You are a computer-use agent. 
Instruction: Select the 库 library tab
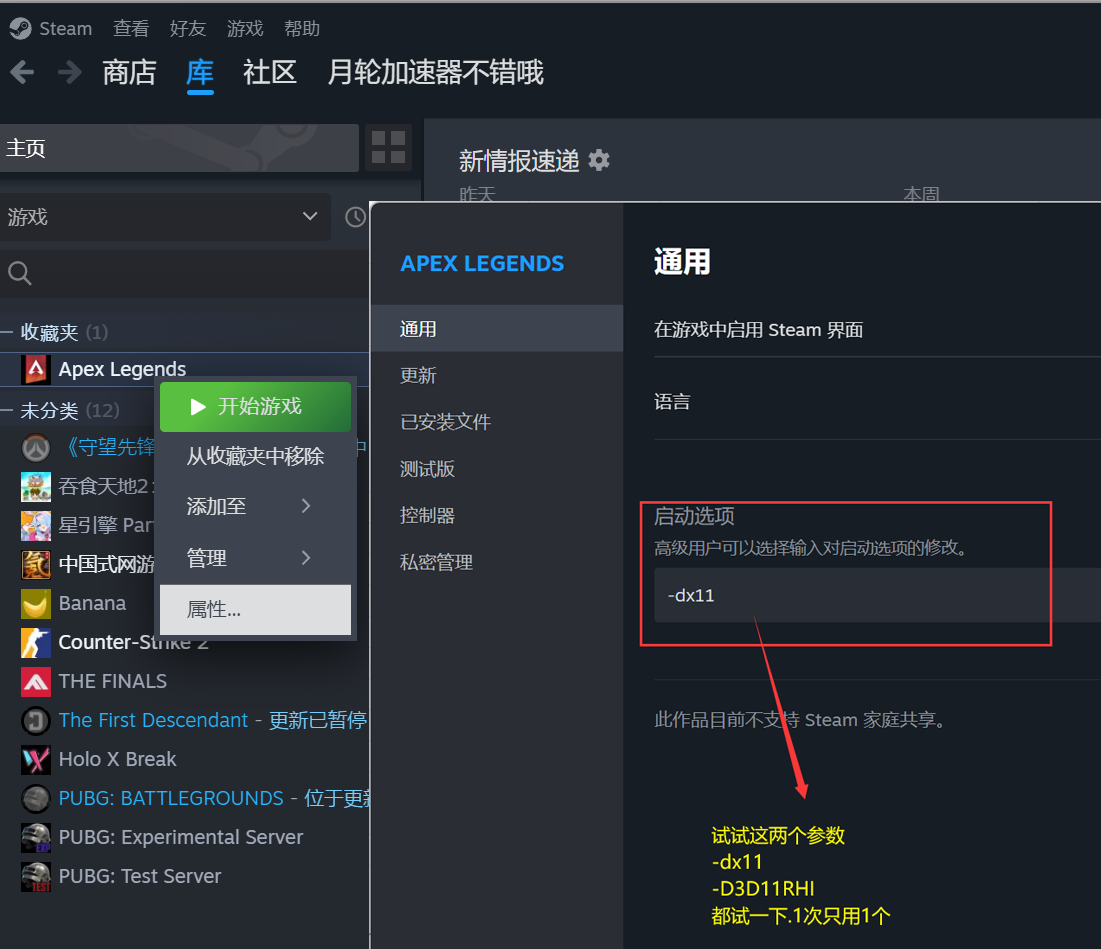coord(200,72)
